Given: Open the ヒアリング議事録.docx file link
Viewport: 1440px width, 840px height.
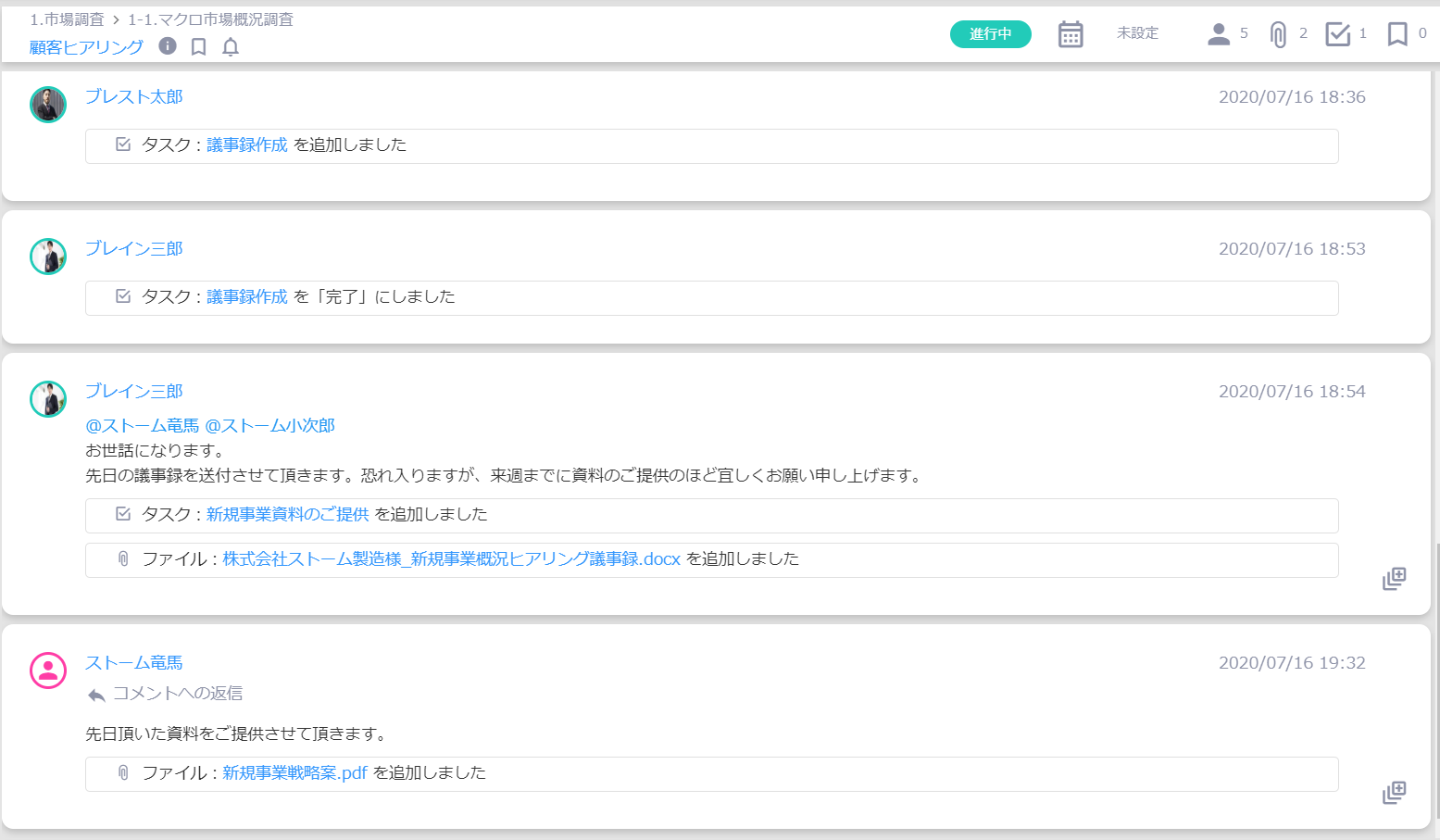Looking at the screenshot, I should (451, 558).
